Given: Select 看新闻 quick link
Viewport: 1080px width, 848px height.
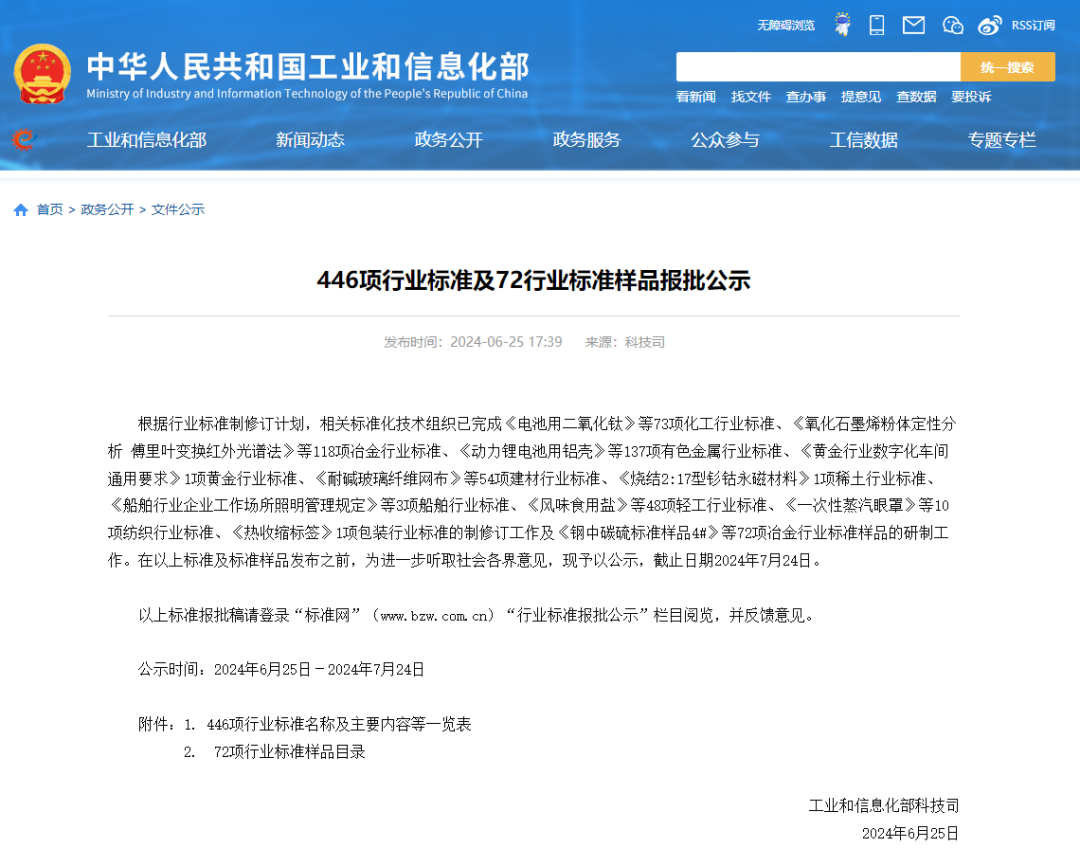Looking at the screenshot, I should coord(696,97).
